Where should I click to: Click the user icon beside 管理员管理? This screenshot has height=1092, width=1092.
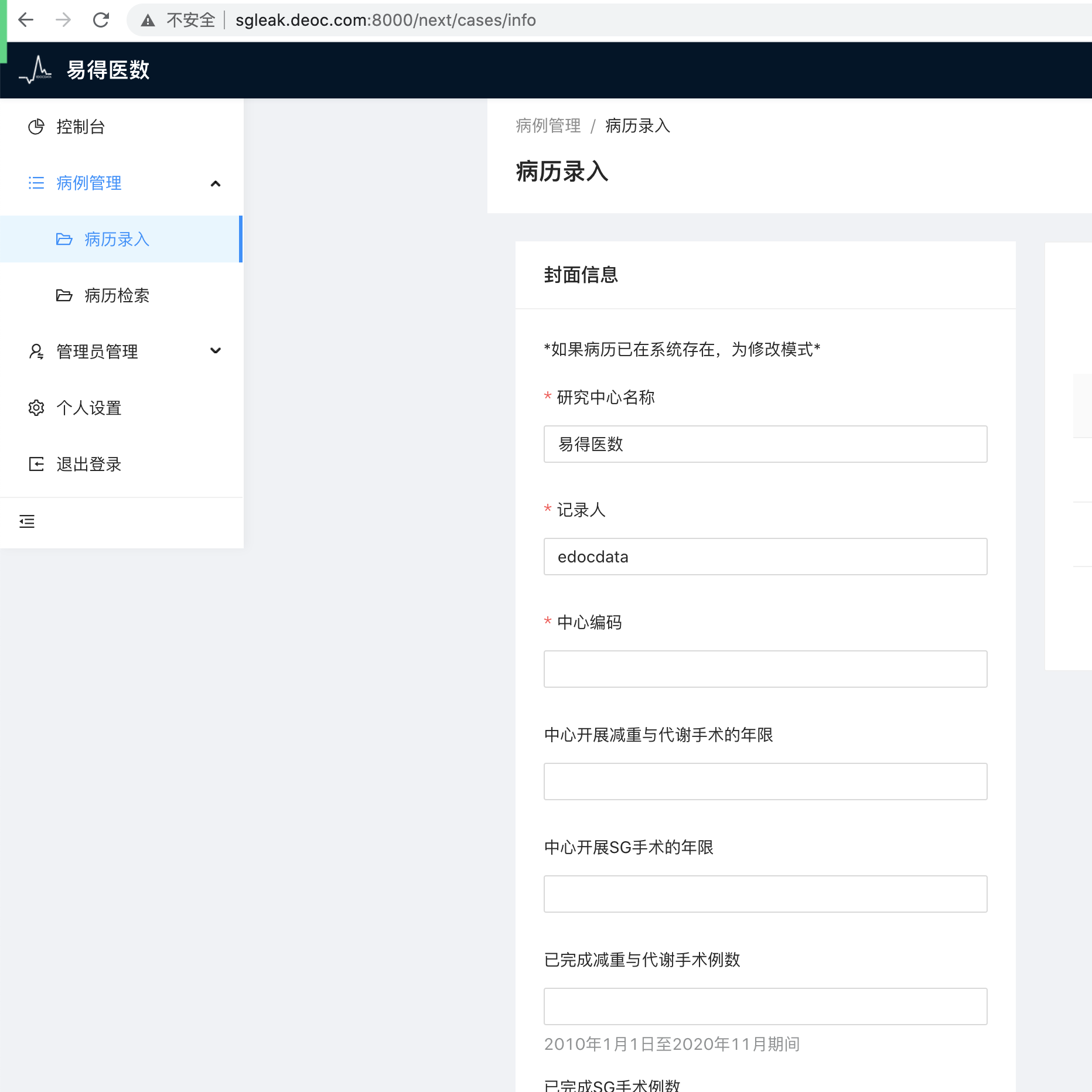[36, 351]
